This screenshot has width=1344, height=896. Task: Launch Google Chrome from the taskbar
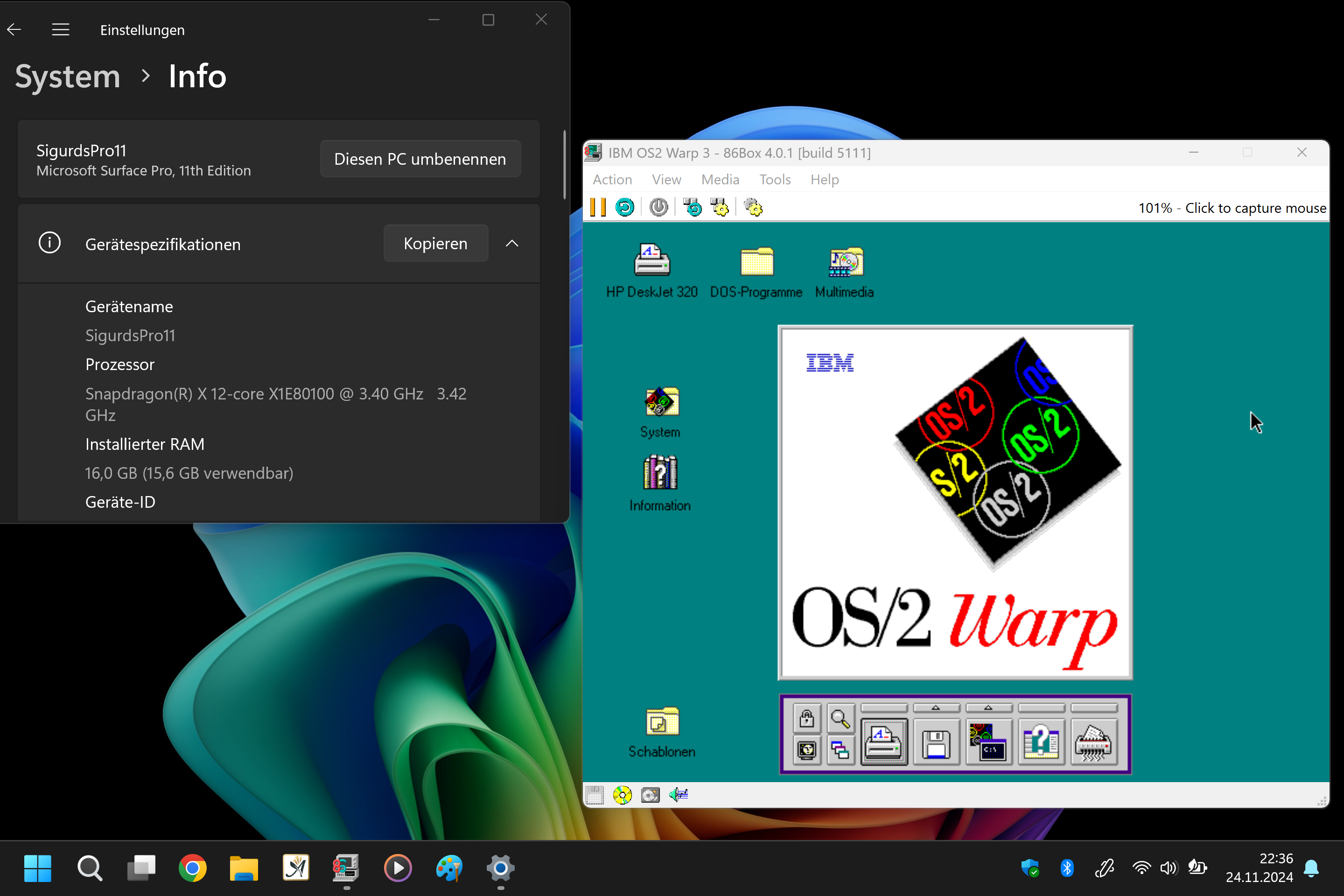pos(193,868)
